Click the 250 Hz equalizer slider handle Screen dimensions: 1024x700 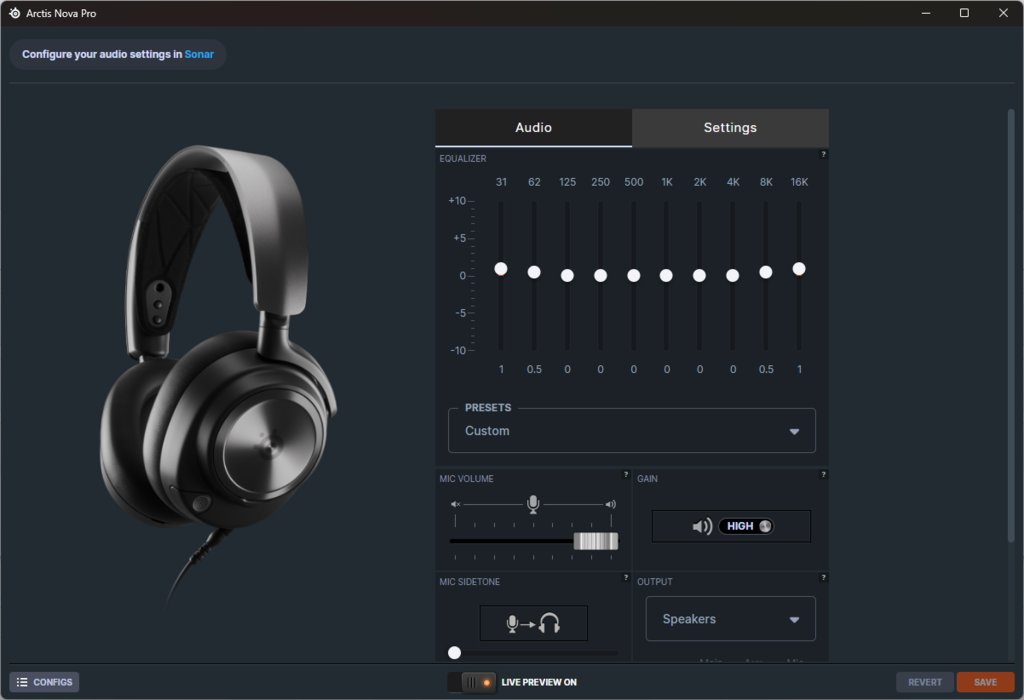click(600, 276)
